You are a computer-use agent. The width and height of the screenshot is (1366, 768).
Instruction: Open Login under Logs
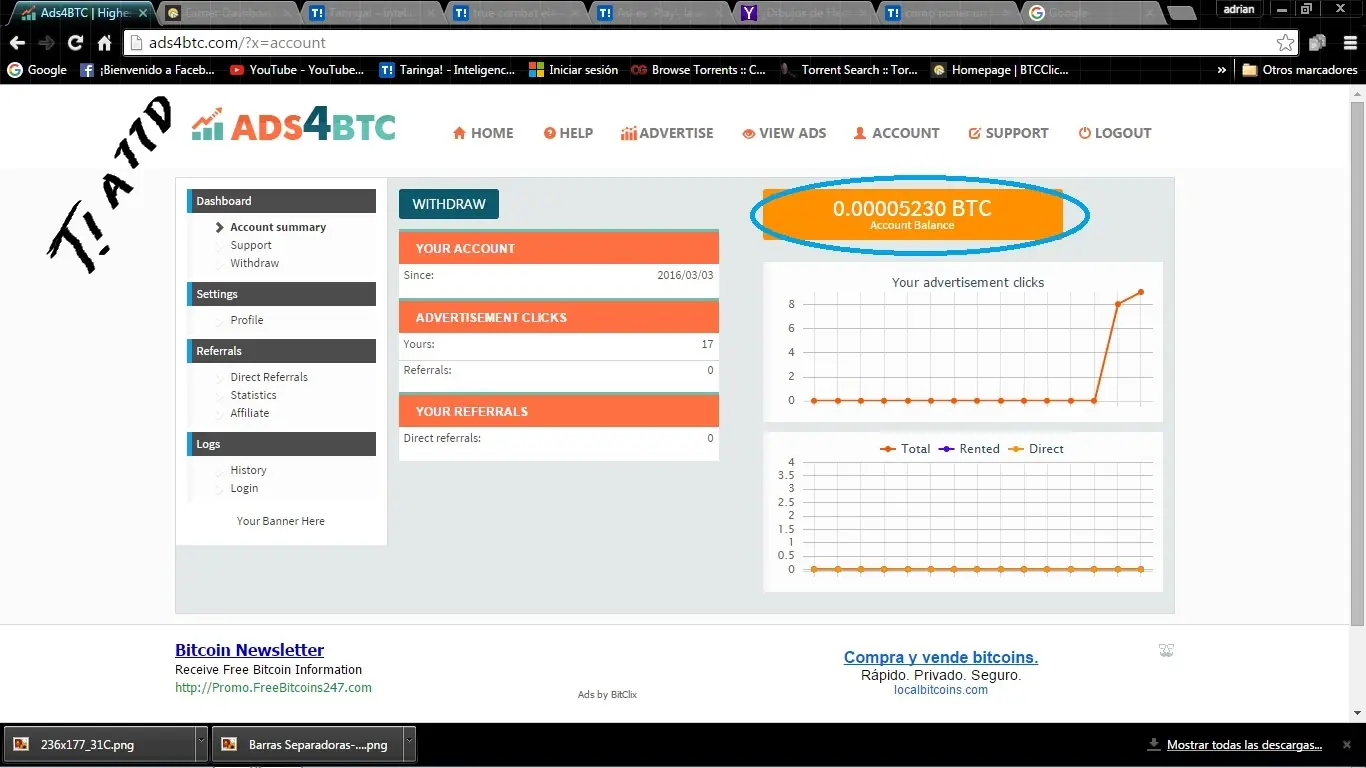coord(244,488)
